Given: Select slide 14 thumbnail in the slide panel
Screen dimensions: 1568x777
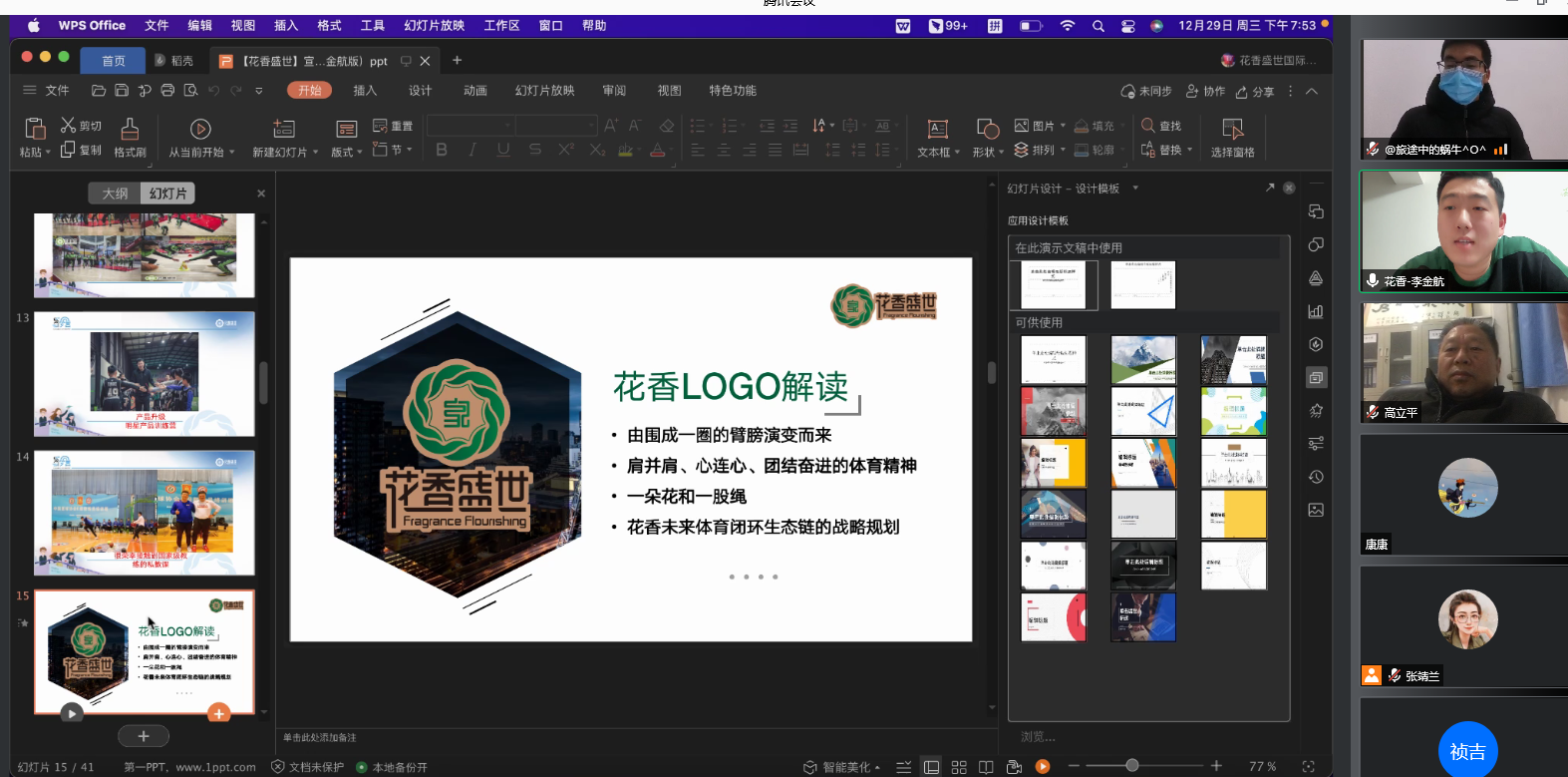Looking at the screenshot, I should click(x=145, y=513).
